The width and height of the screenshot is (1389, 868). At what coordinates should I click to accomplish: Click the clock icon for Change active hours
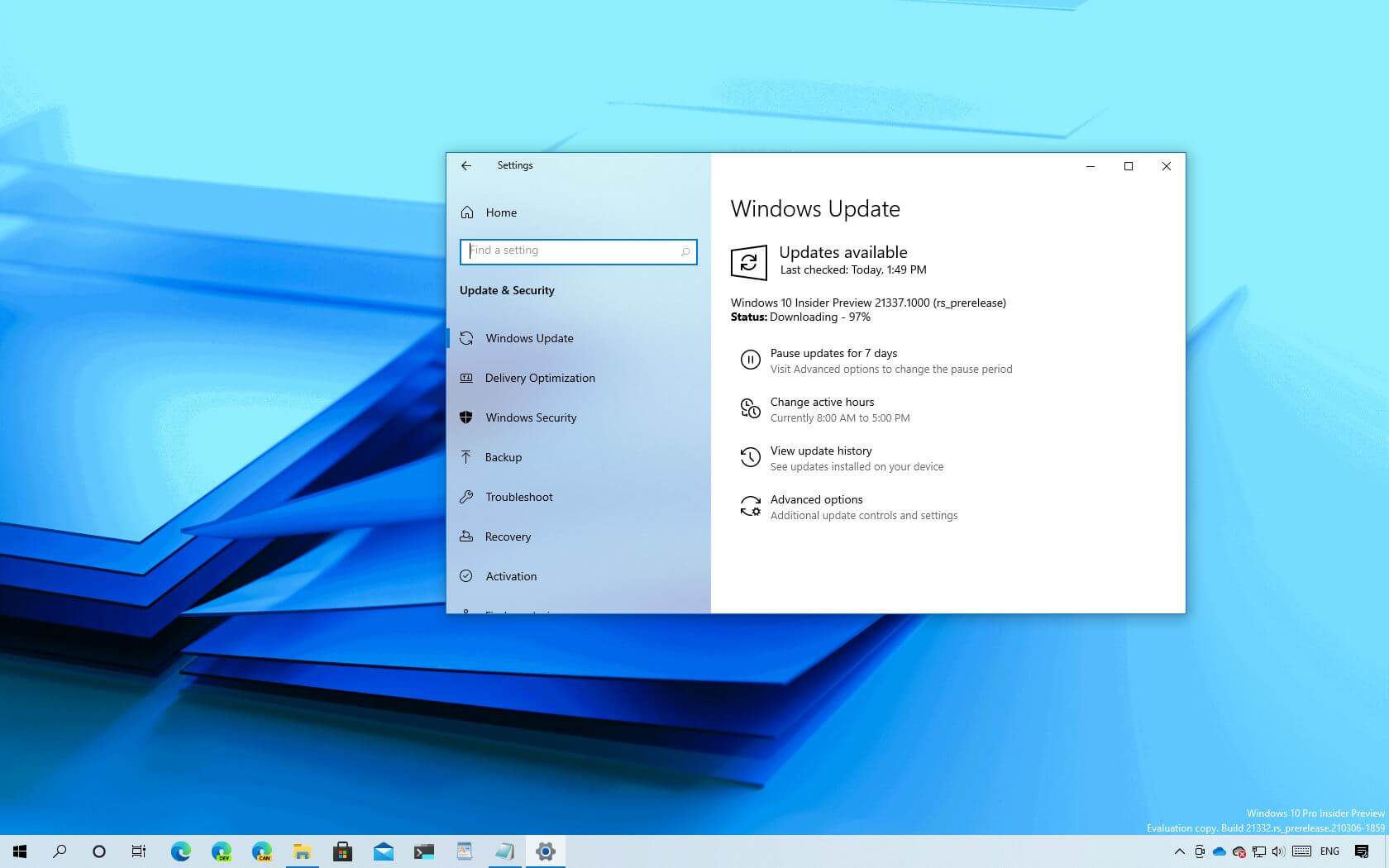pos(750,408)
